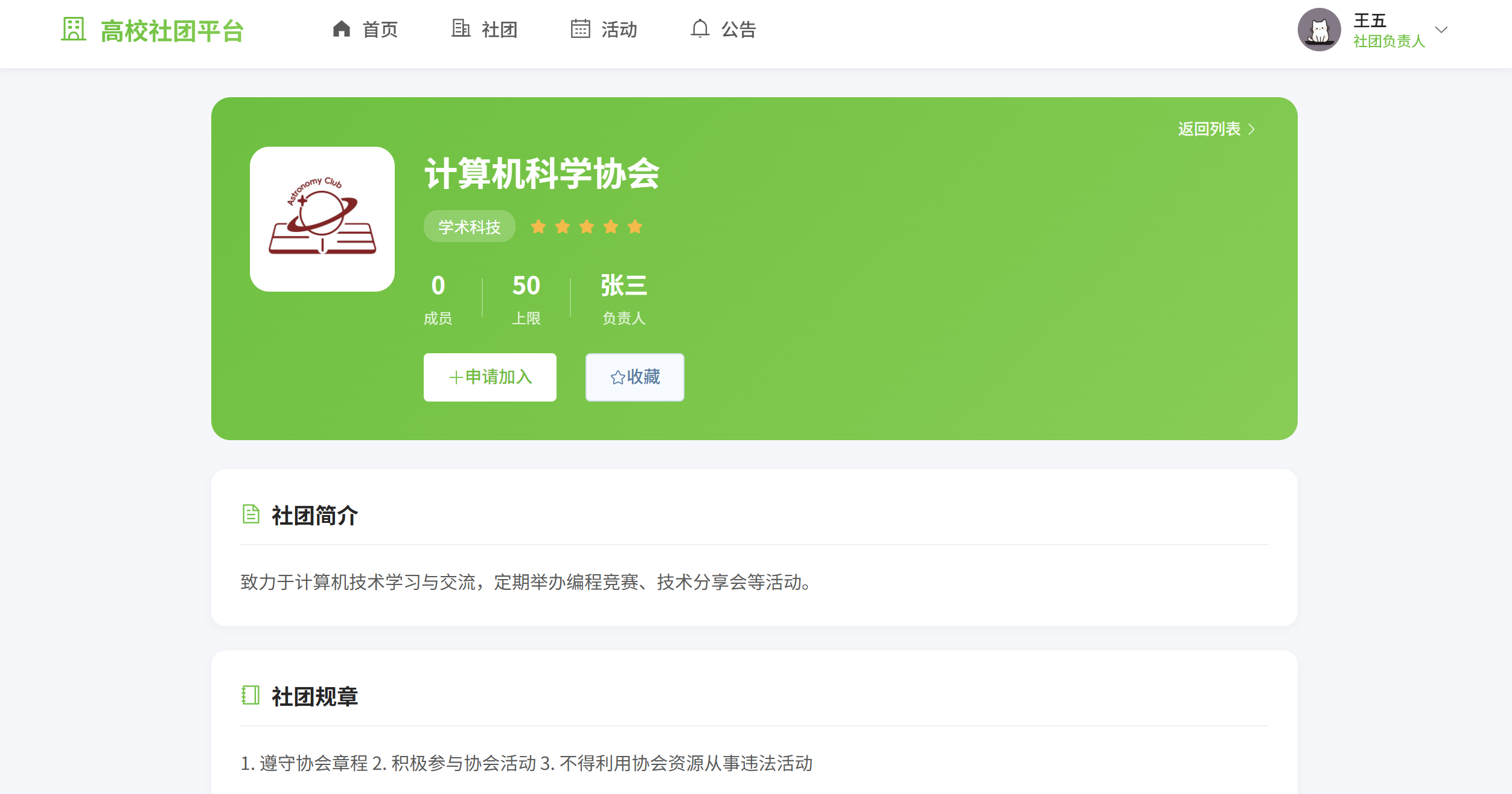Viewport: 1512px width, 794px height.
Task: Open the 活动 menu item
Action: tap(619, 30)
